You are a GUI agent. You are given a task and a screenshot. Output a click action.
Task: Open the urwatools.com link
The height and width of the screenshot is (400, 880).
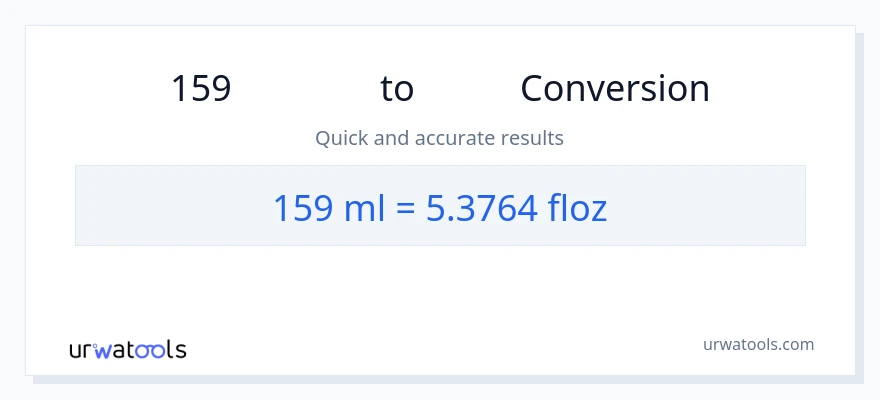point(758,344)
